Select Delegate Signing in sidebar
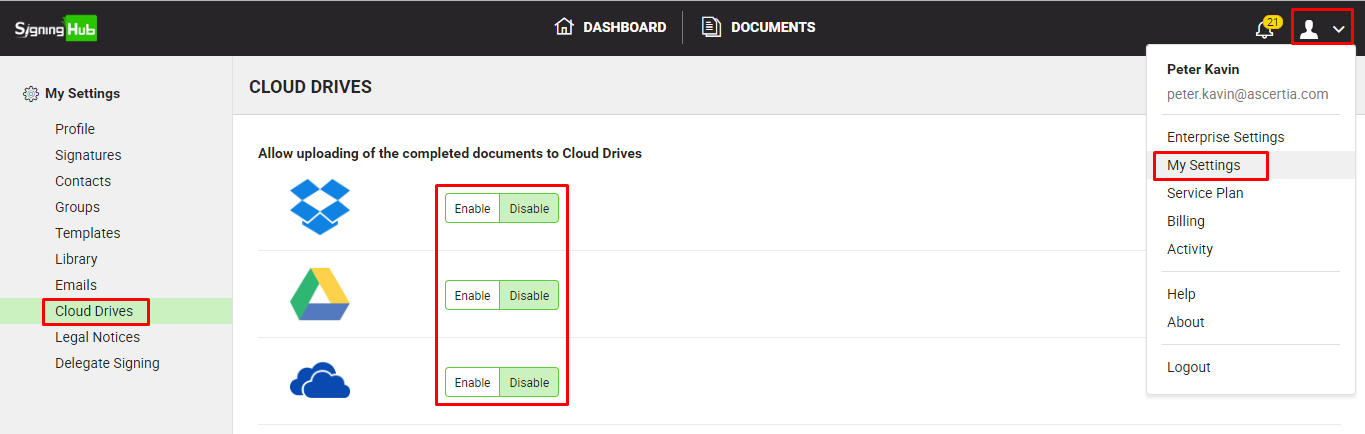The image size is (1365, 434). (x=107, y=363)
